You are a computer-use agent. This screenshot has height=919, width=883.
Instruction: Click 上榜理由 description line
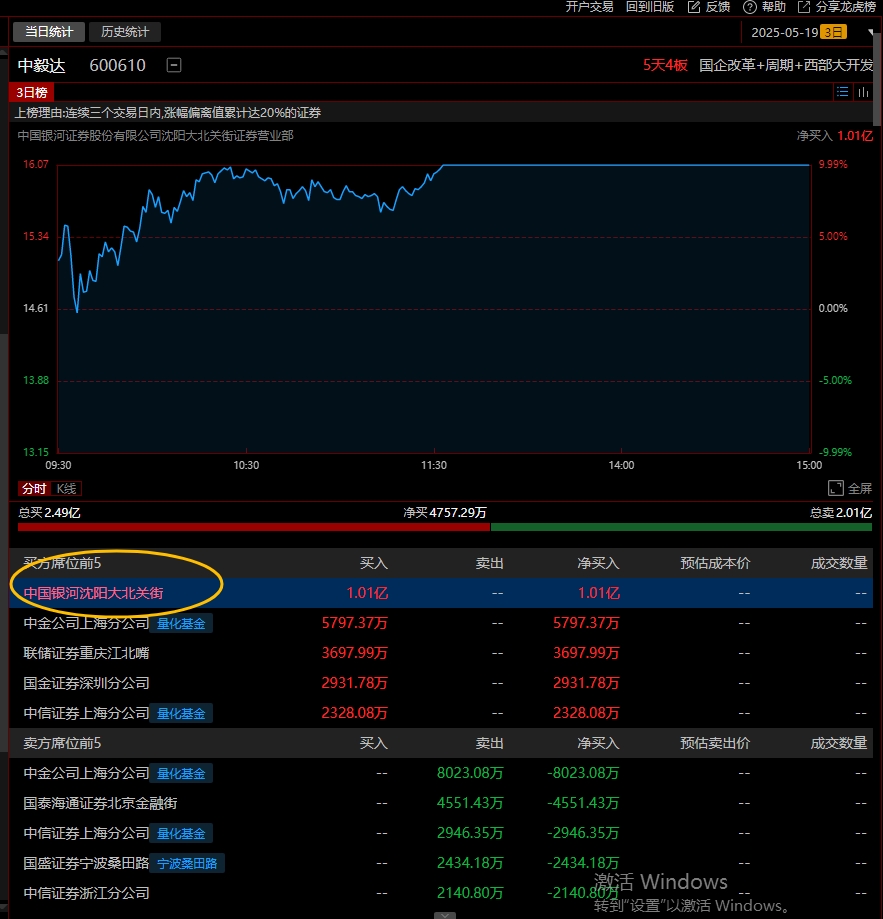[168, 113]
